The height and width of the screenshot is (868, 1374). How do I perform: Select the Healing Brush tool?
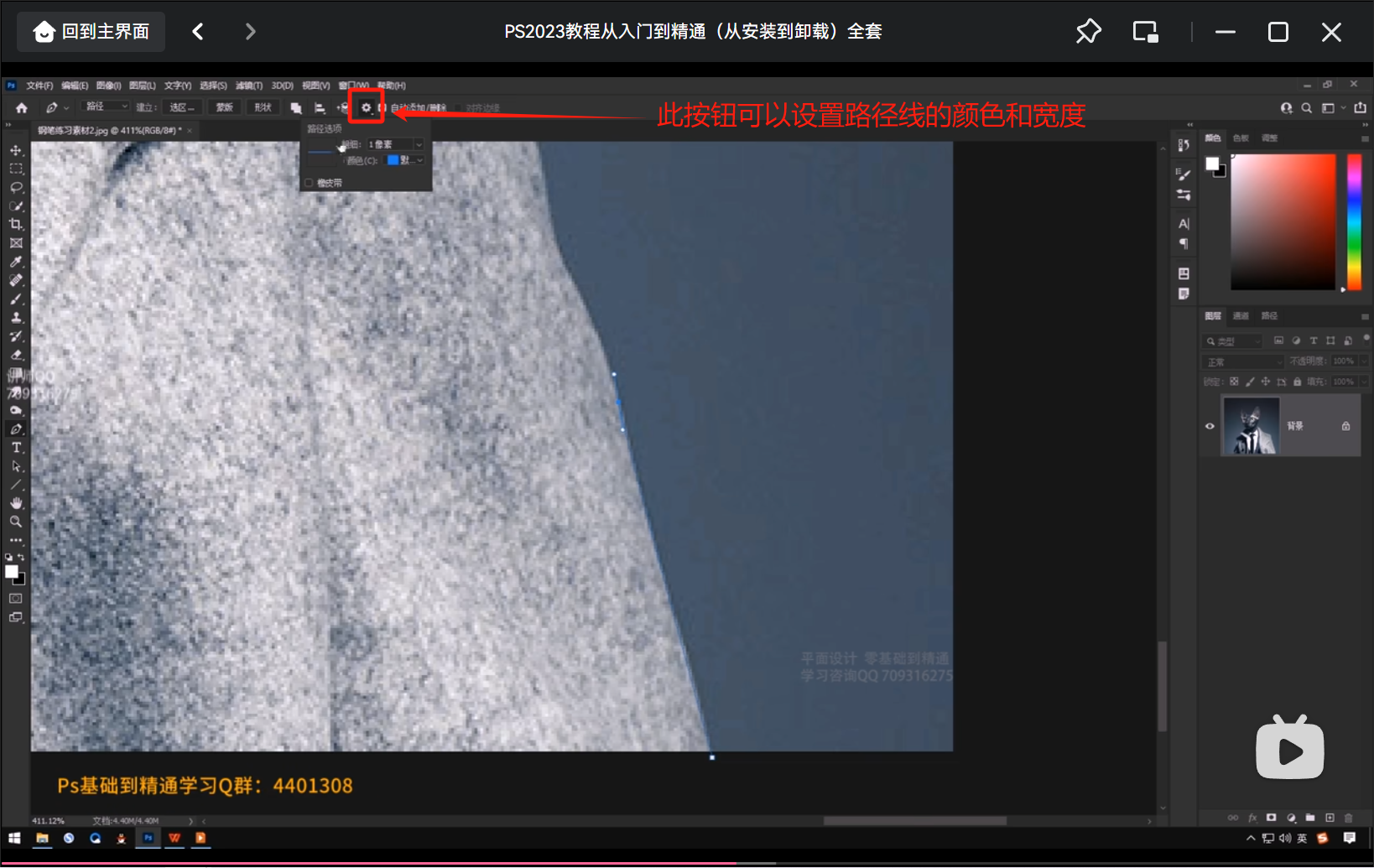pyautogui.click(x=16, y=280)
